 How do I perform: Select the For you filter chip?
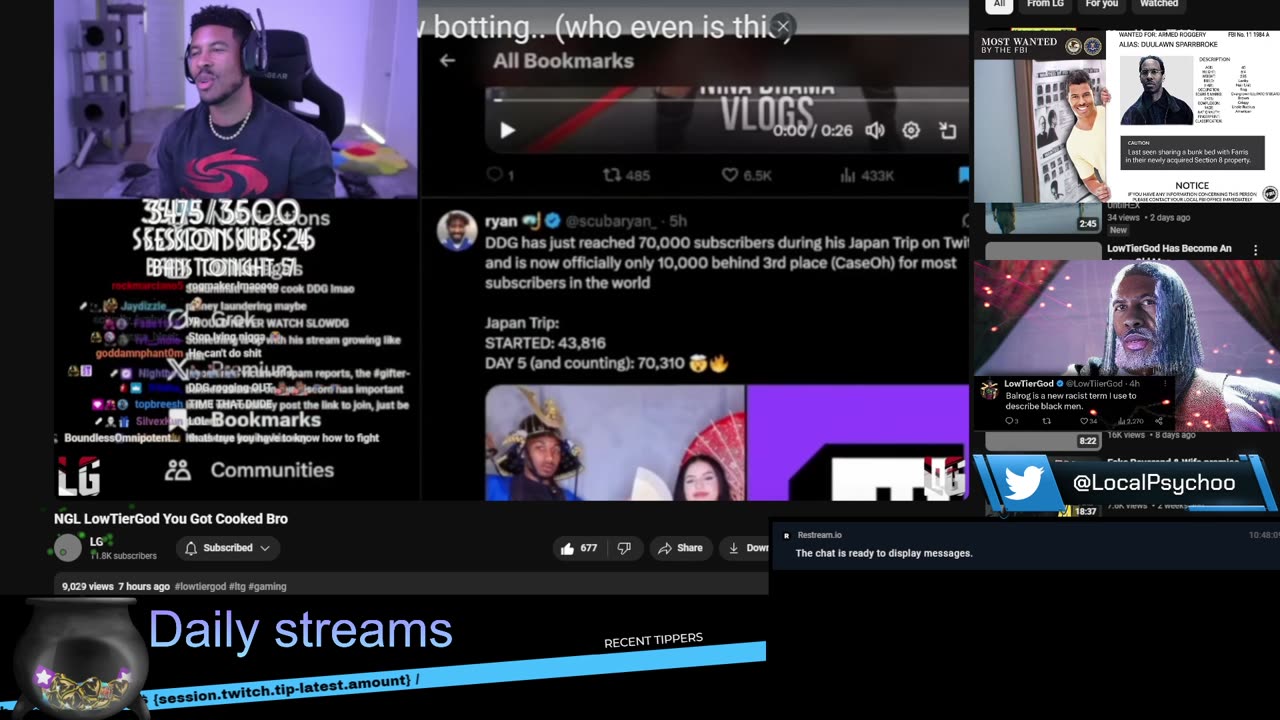(x=1102, y=5)
